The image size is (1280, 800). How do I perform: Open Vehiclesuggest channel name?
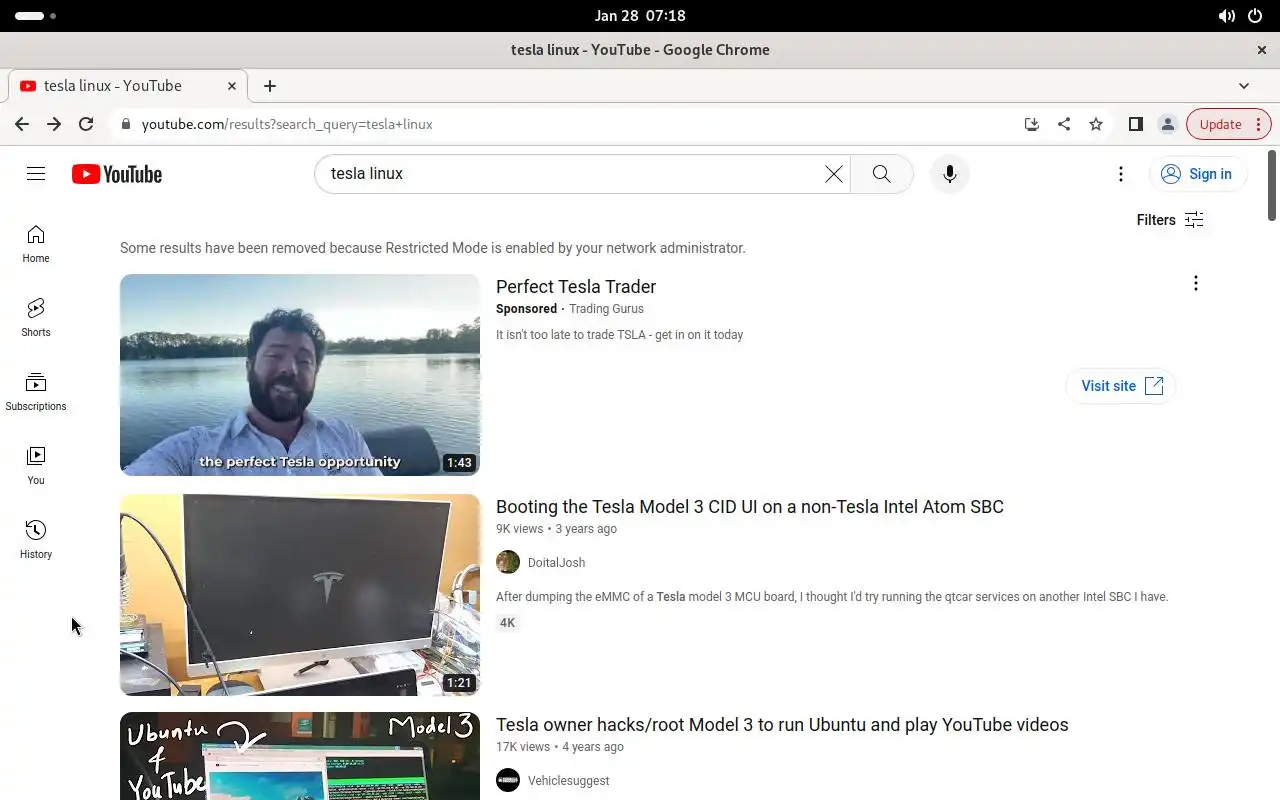(569, 781)
